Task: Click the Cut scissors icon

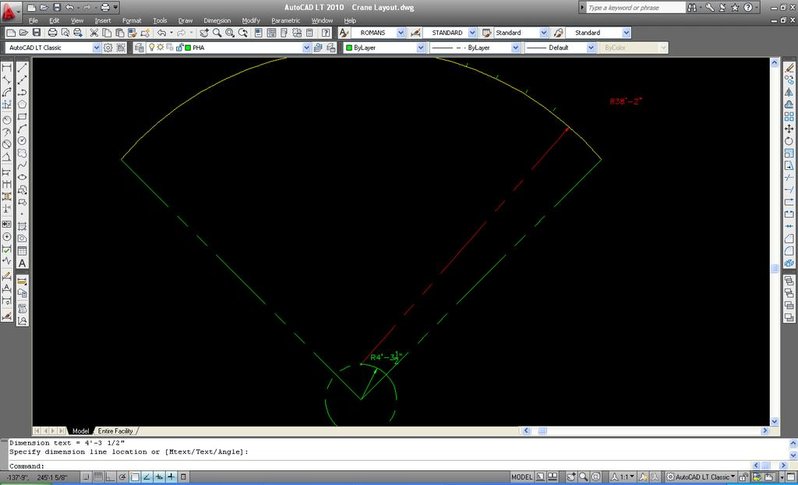Action: 94,33
